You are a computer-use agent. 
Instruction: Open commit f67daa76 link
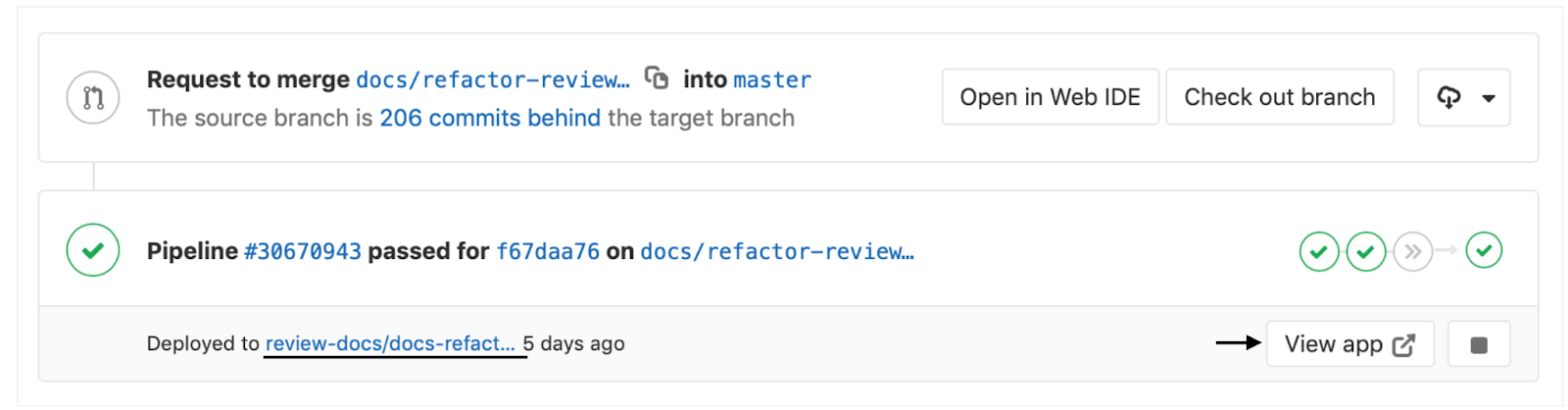click(548, 251)
